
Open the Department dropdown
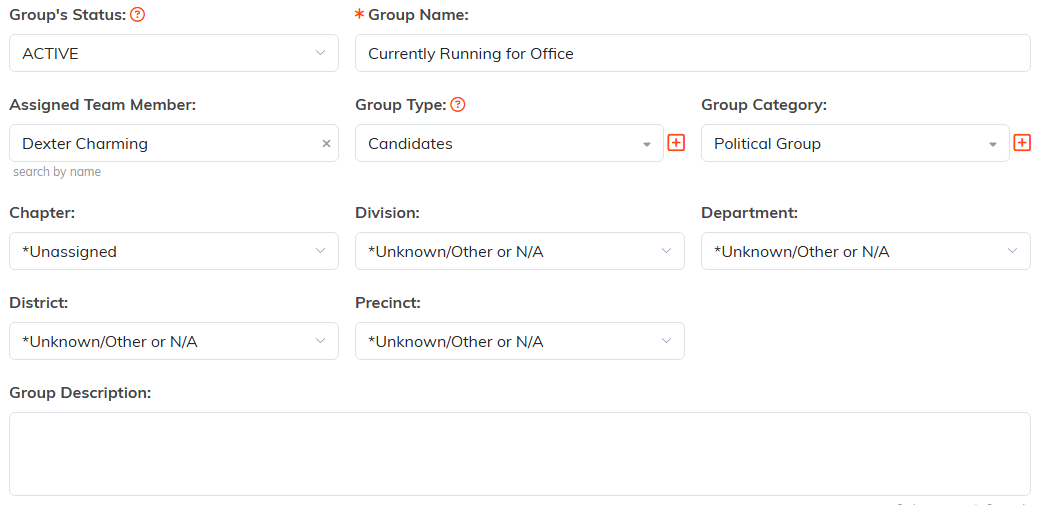point(866,251)
